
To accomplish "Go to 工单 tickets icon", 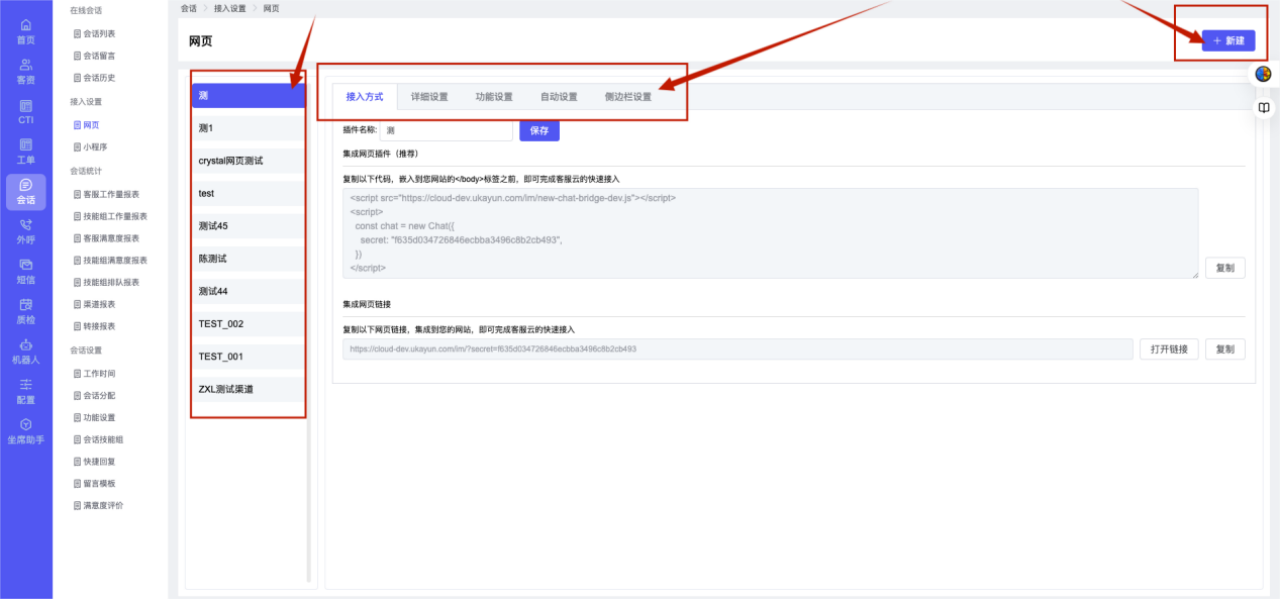I will (x=26, y=151).
